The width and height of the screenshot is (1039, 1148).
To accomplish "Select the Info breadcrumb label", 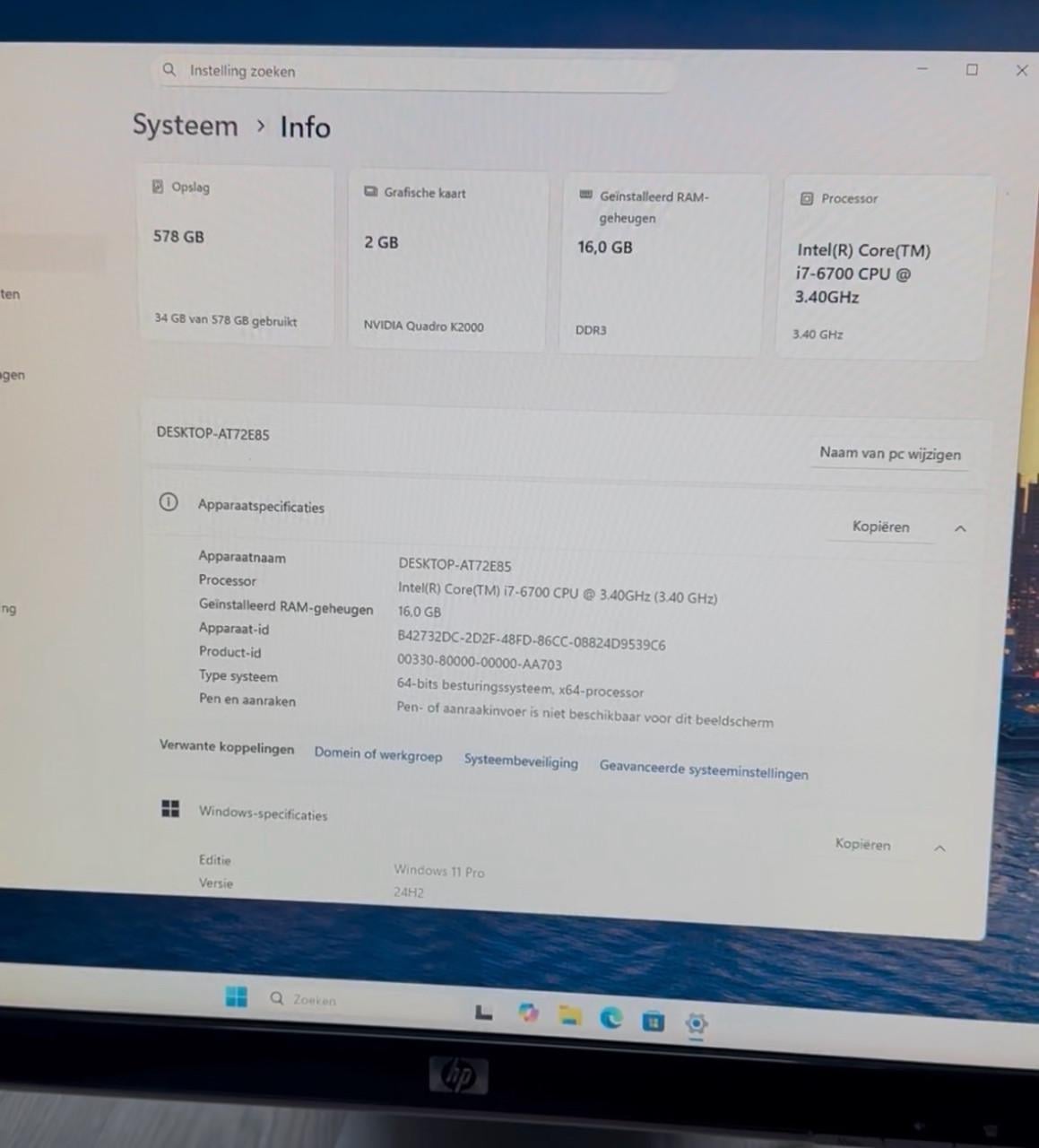I will coord(305,126).
